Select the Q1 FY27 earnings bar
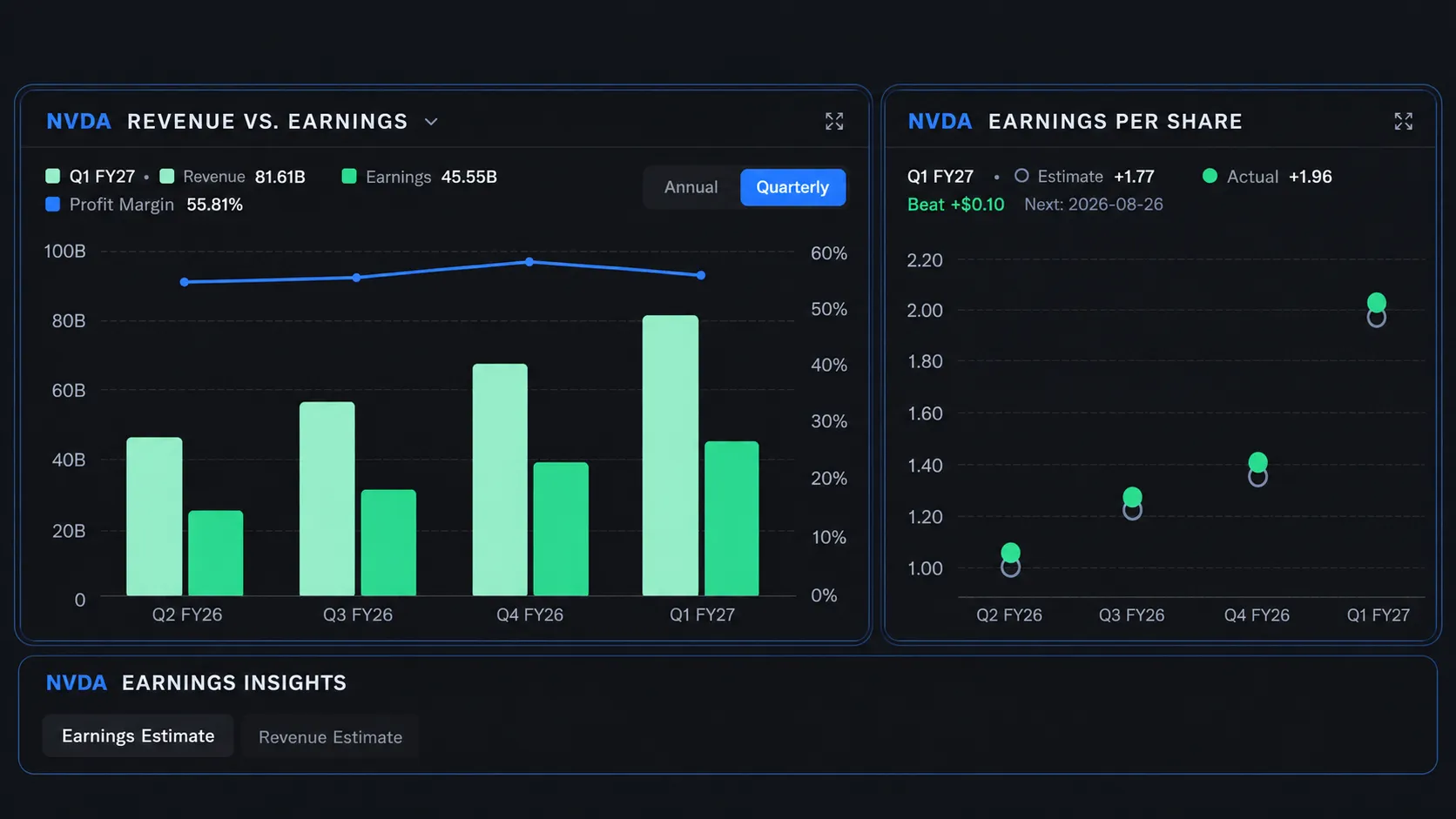This screenshot has width=1456, height=819. 731,519
